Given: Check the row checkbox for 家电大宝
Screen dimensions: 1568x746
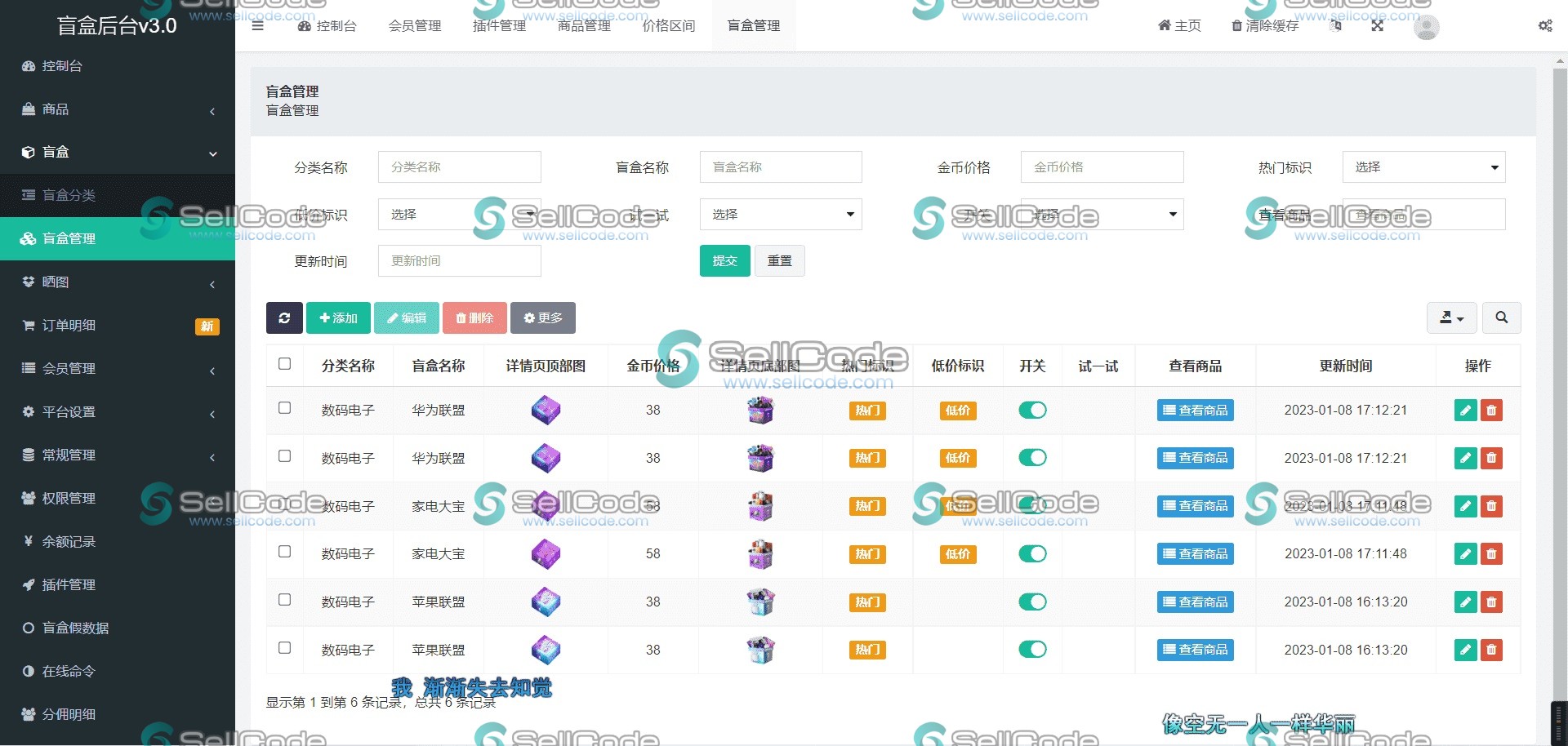Looking at the screenshot, I should point(284,552).
